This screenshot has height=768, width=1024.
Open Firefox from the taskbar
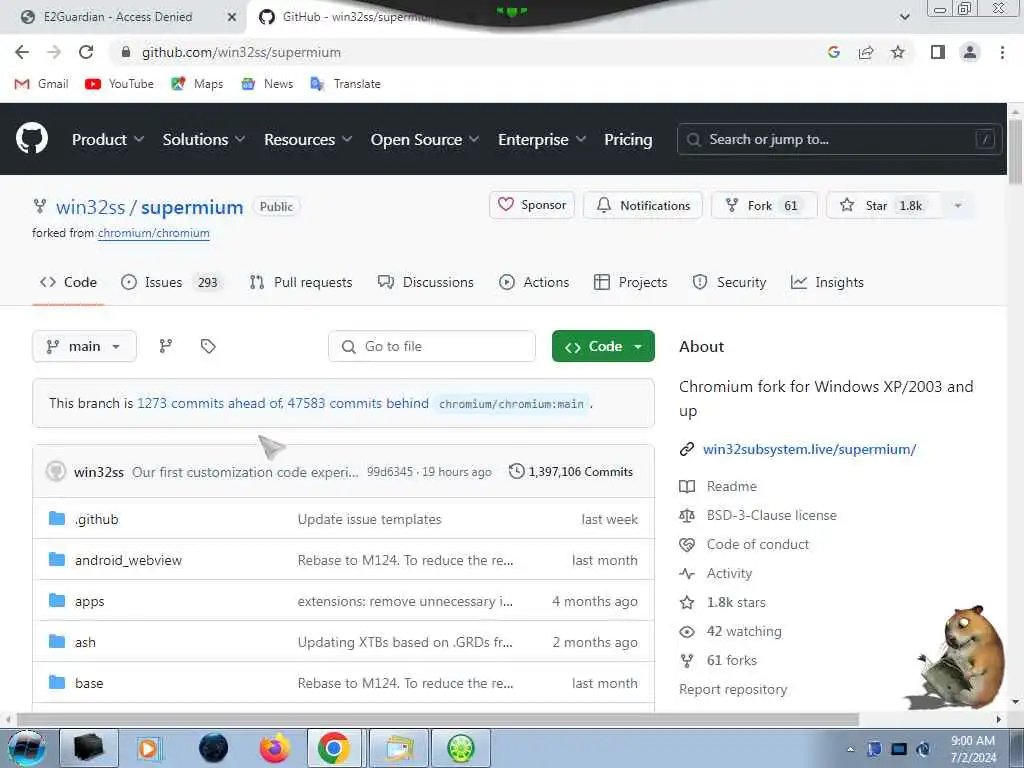tap(274, 748)
